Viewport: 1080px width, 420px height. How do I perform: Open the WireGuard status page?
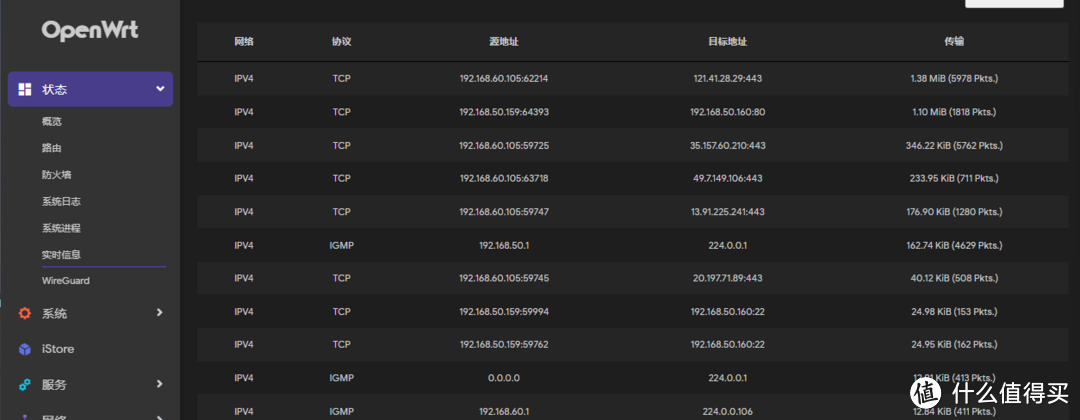click(x=66, y=281)
